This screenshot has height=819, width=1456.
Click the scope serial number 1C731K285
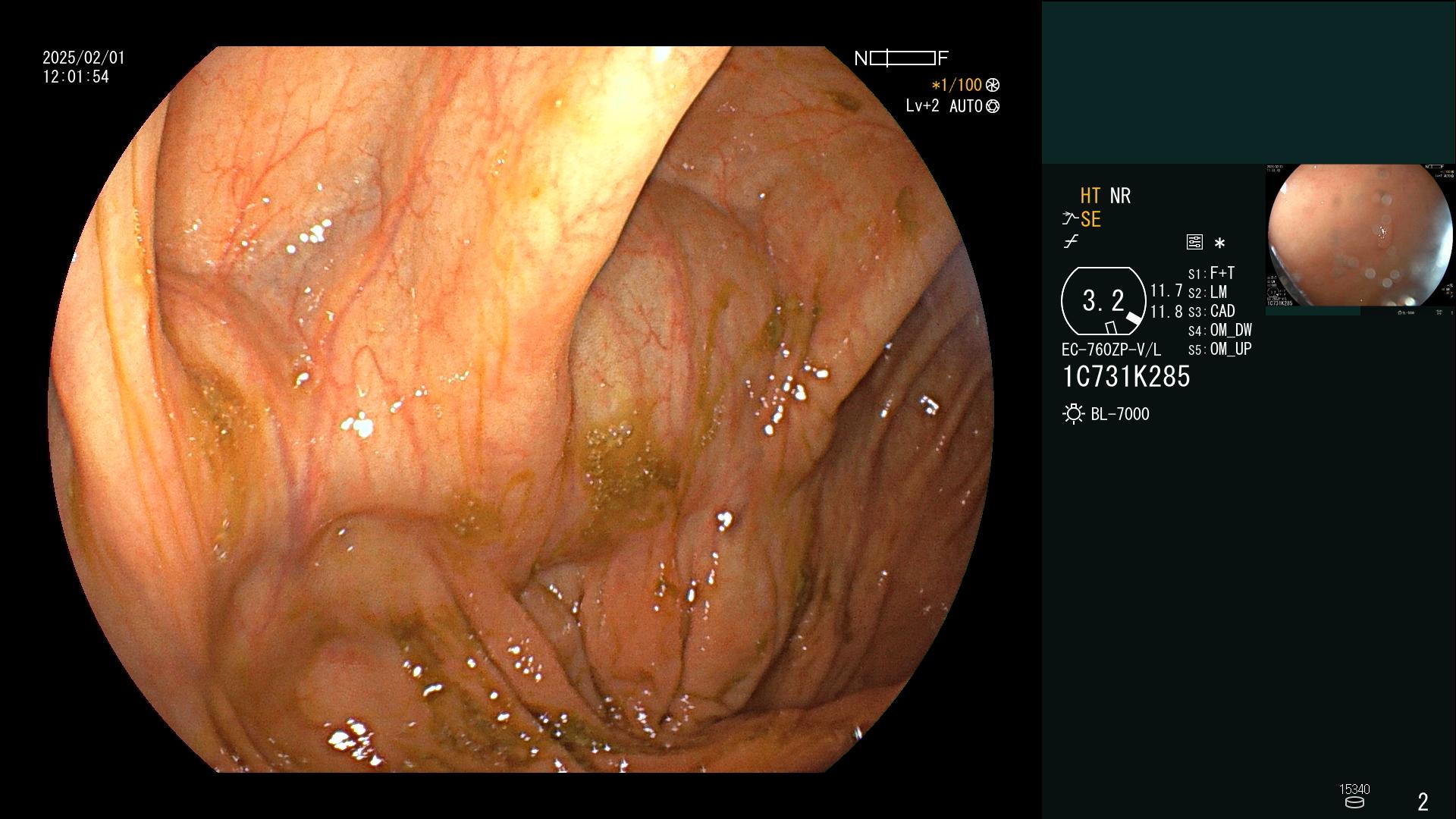pyautogui.click(x=1126, y=377)
